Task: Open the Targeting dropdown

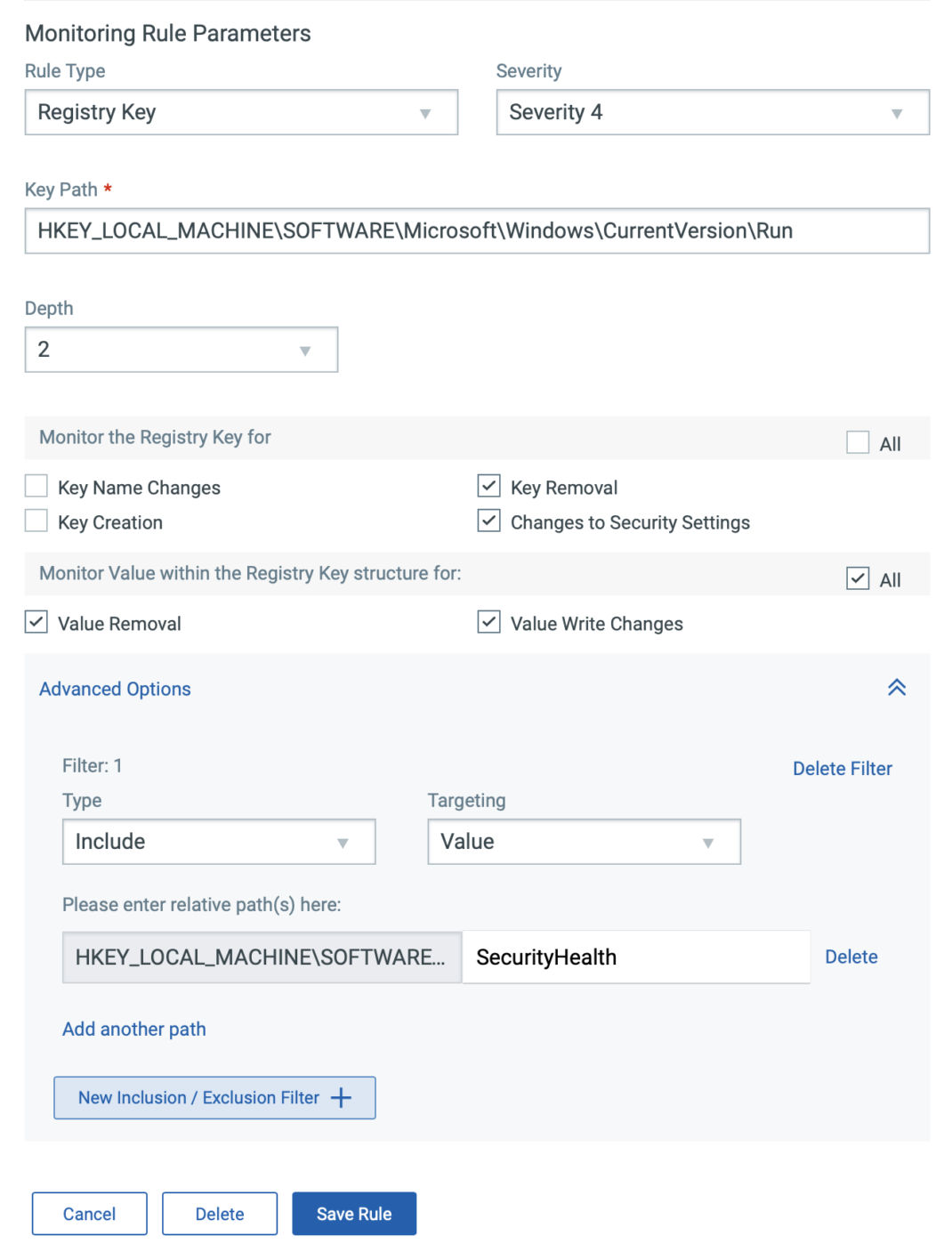Action: point(583,841)
